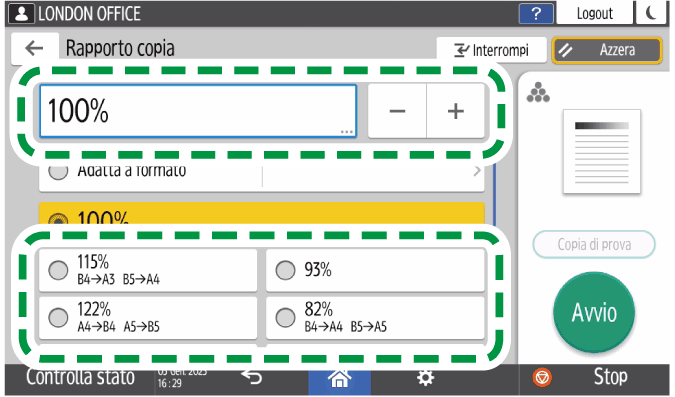This screenshot has height=397, width=675.
Task: Tap the Interrompi button
Action: click(491, 50)
